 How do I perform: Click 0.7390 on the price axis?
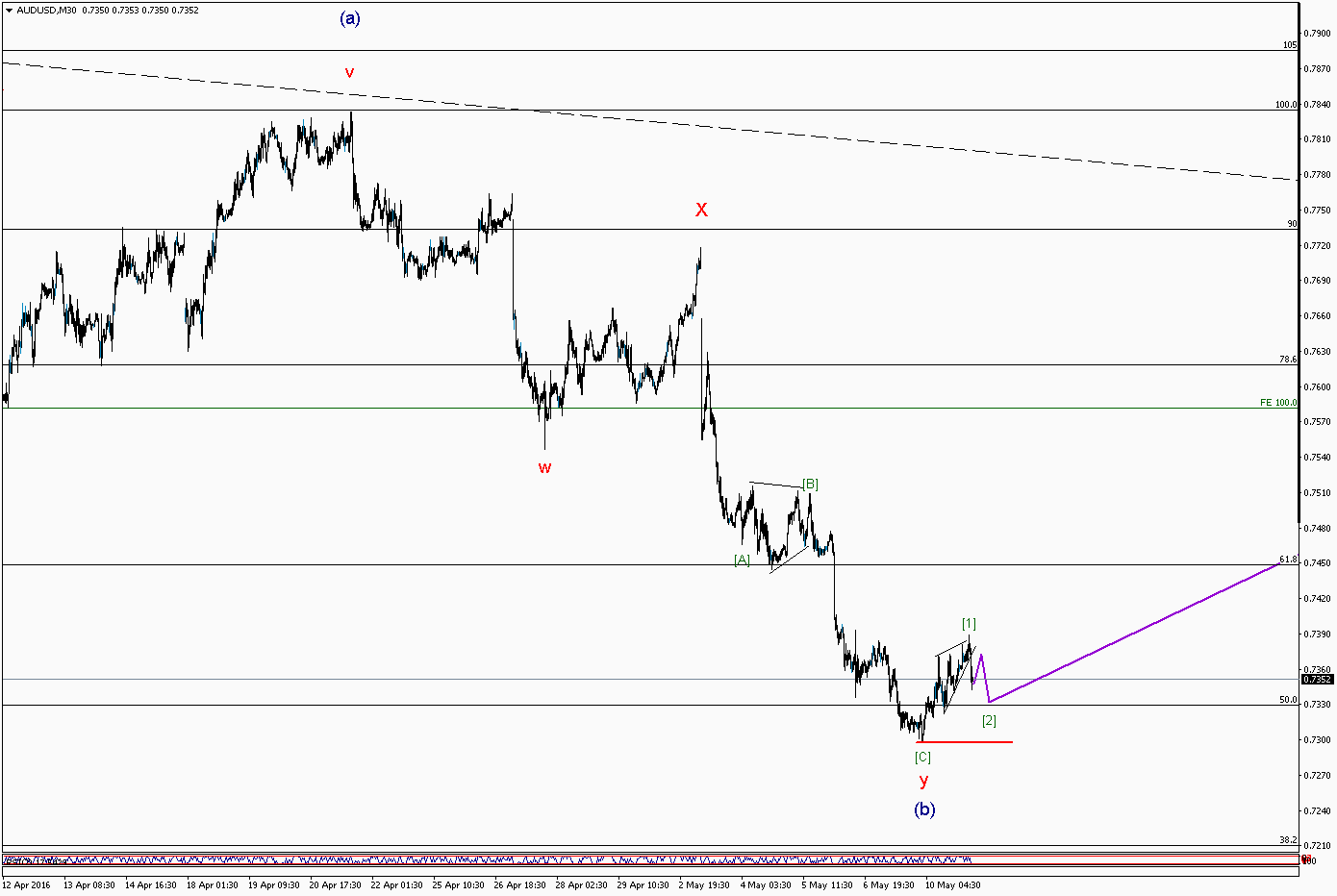click(x=1318, y=635)
